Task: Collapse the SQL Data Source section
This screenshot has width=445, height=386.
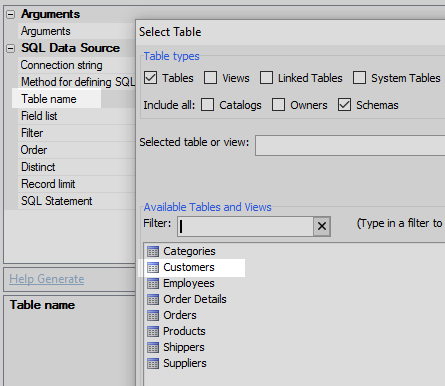Action: pyautogui.click(x=11, y=48)
